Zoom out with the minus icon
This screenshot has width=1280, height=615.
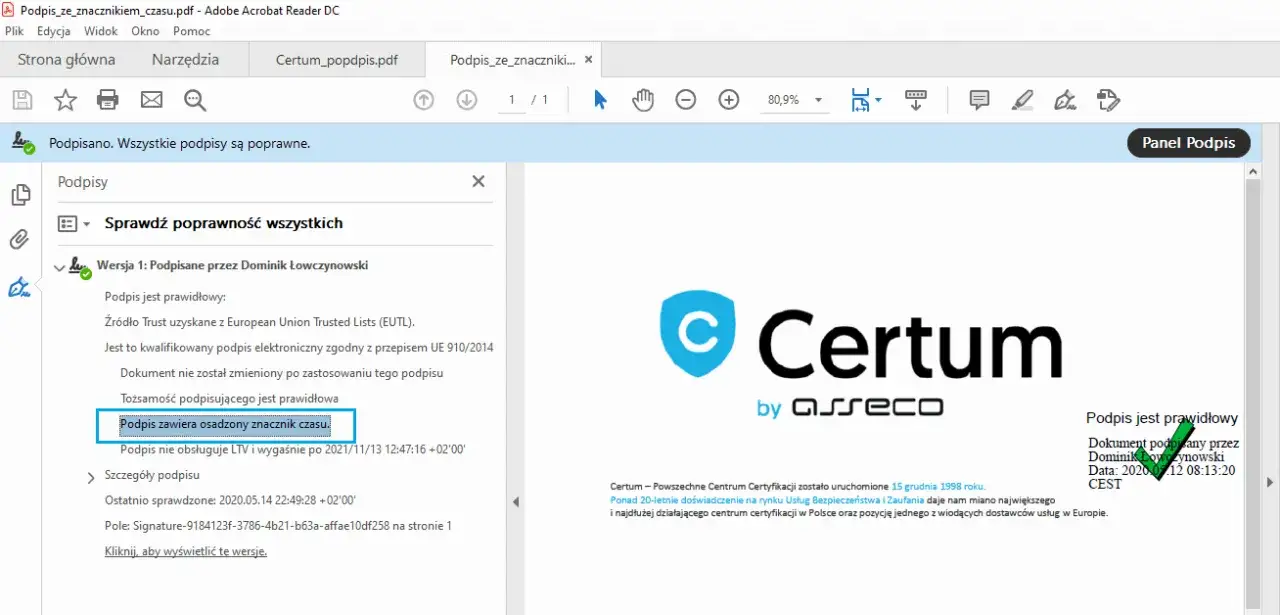pyautogui.click(x=686, y=100)
